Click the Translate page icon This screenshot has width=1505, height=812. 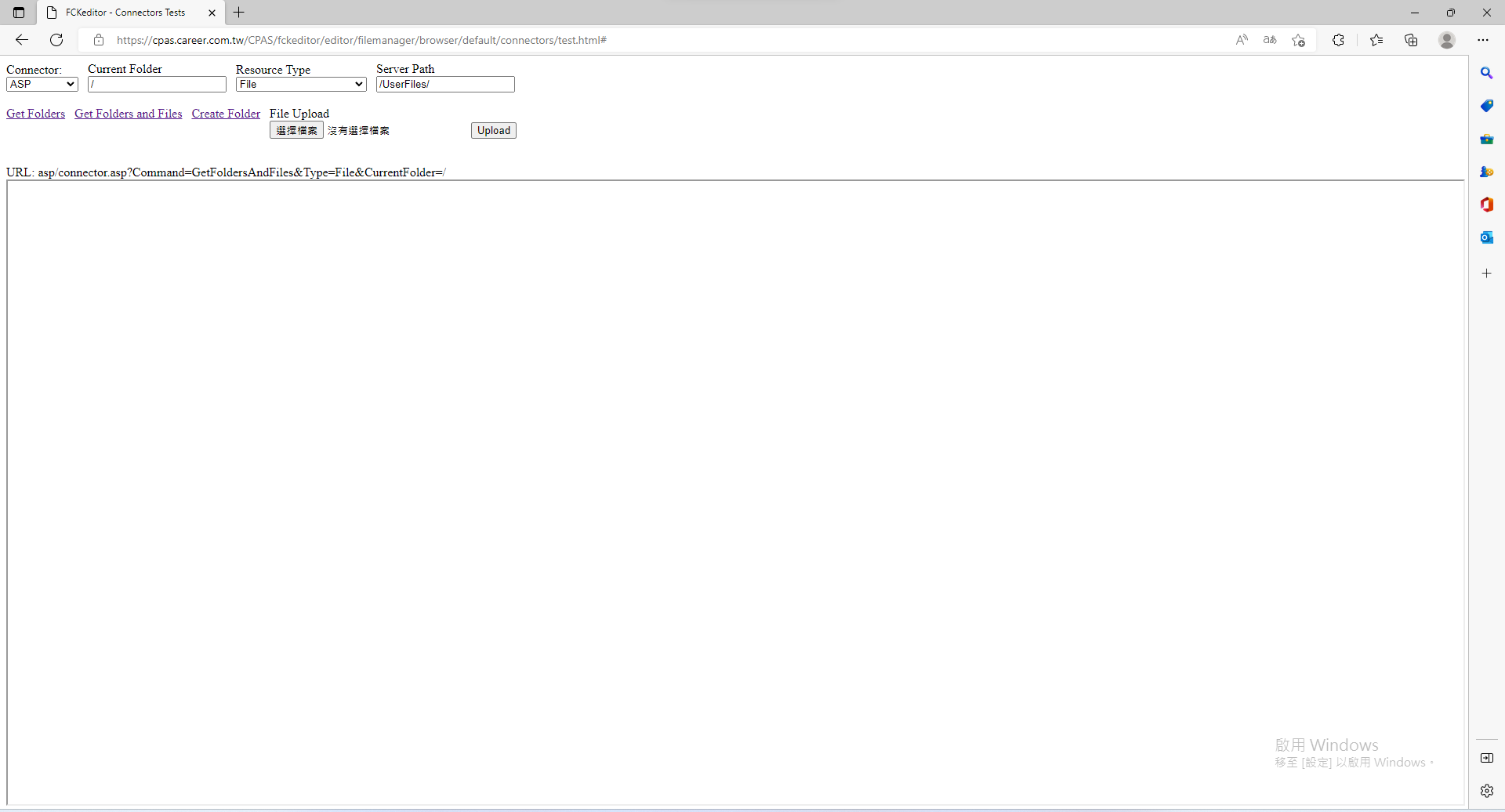pos(1270,40)
